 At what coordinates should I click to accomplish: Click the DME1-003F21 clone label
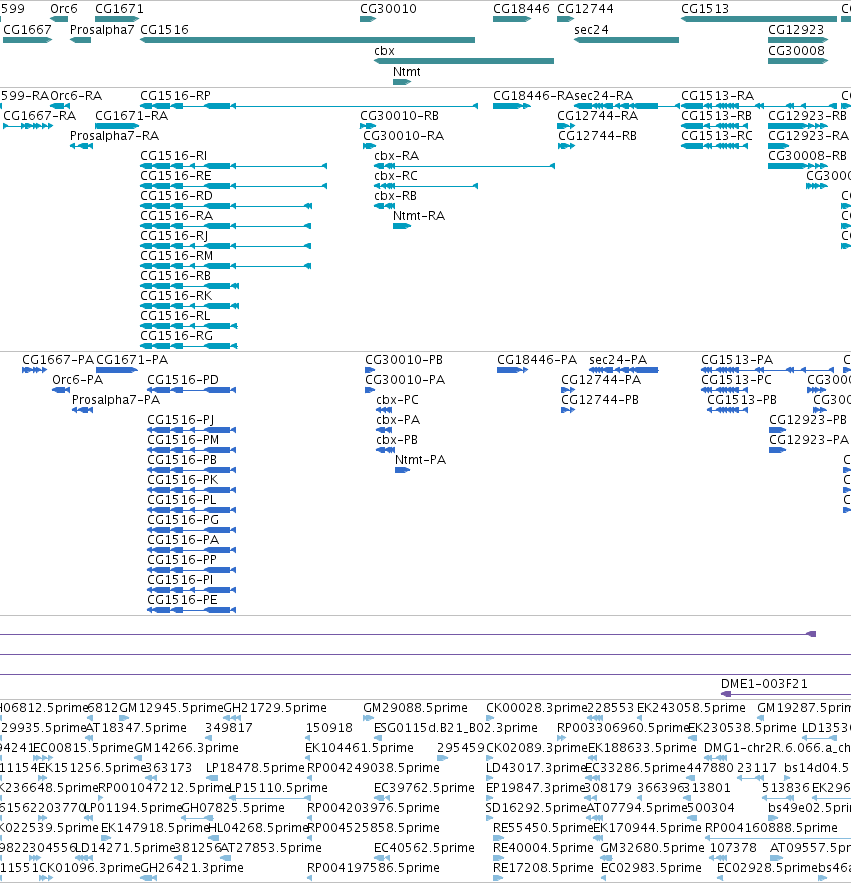point(764,684)
